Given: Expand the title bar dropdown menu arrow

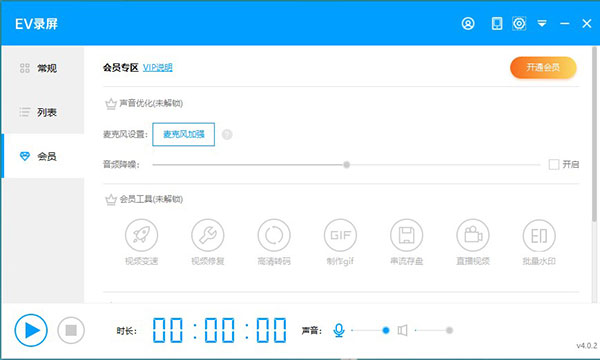Looking at the screenshot, I should [542, 24].
